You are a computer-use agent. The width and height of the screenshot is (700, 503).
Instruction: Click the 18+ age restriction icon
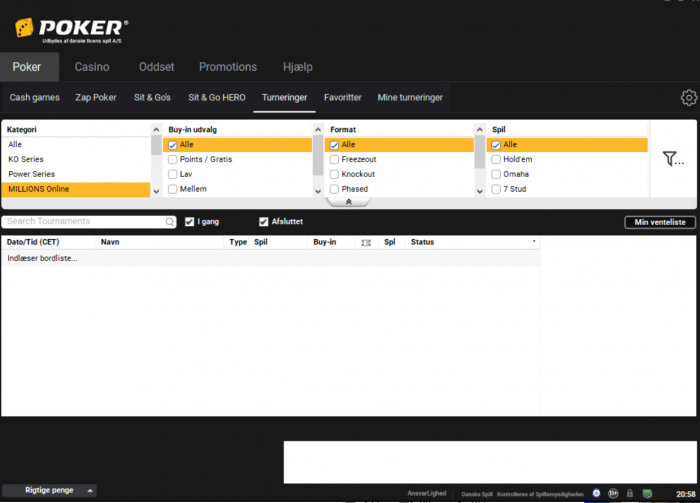tap(613, 493)
